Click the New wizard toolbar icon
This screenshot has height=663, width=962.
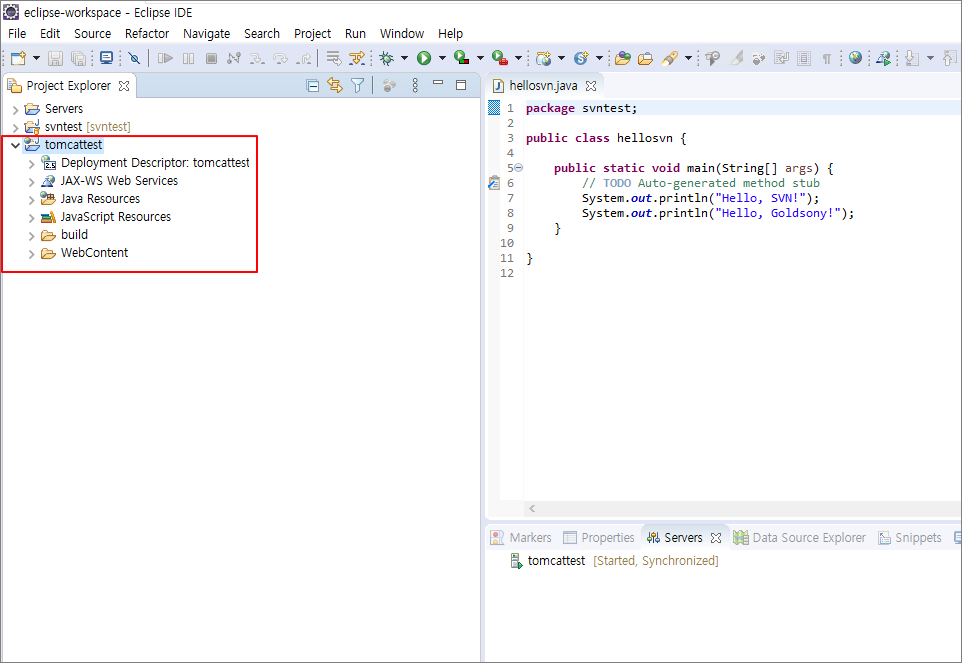tap(18, 58)
